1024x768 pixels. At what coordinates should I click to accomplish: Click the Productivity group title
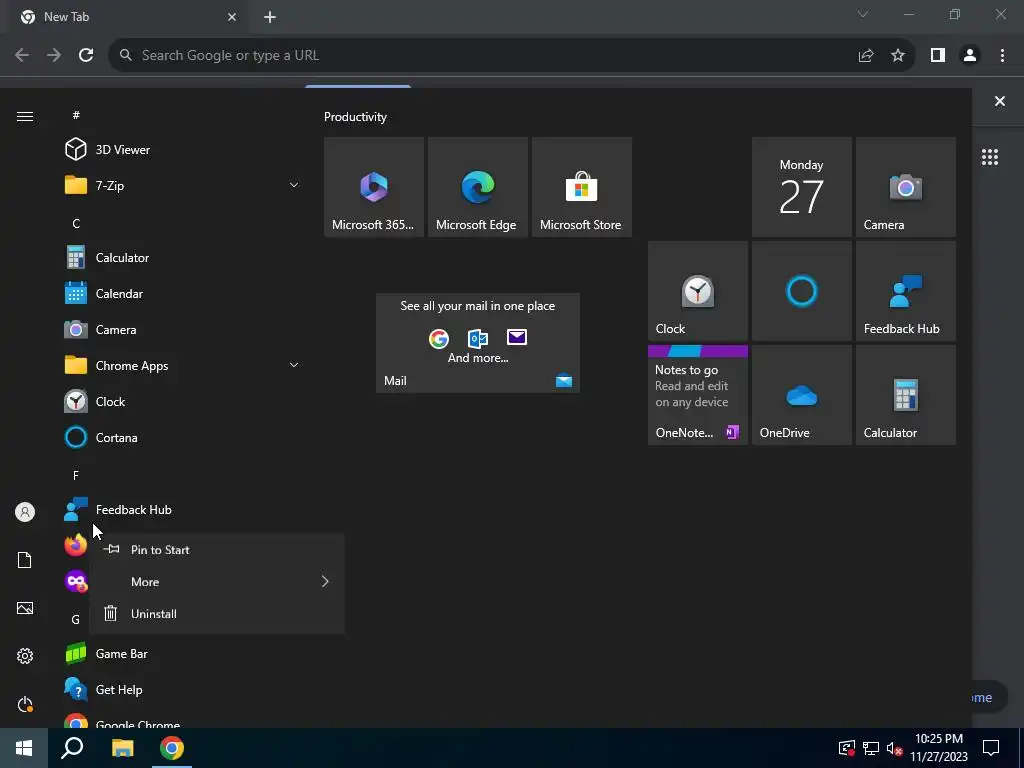355,117
